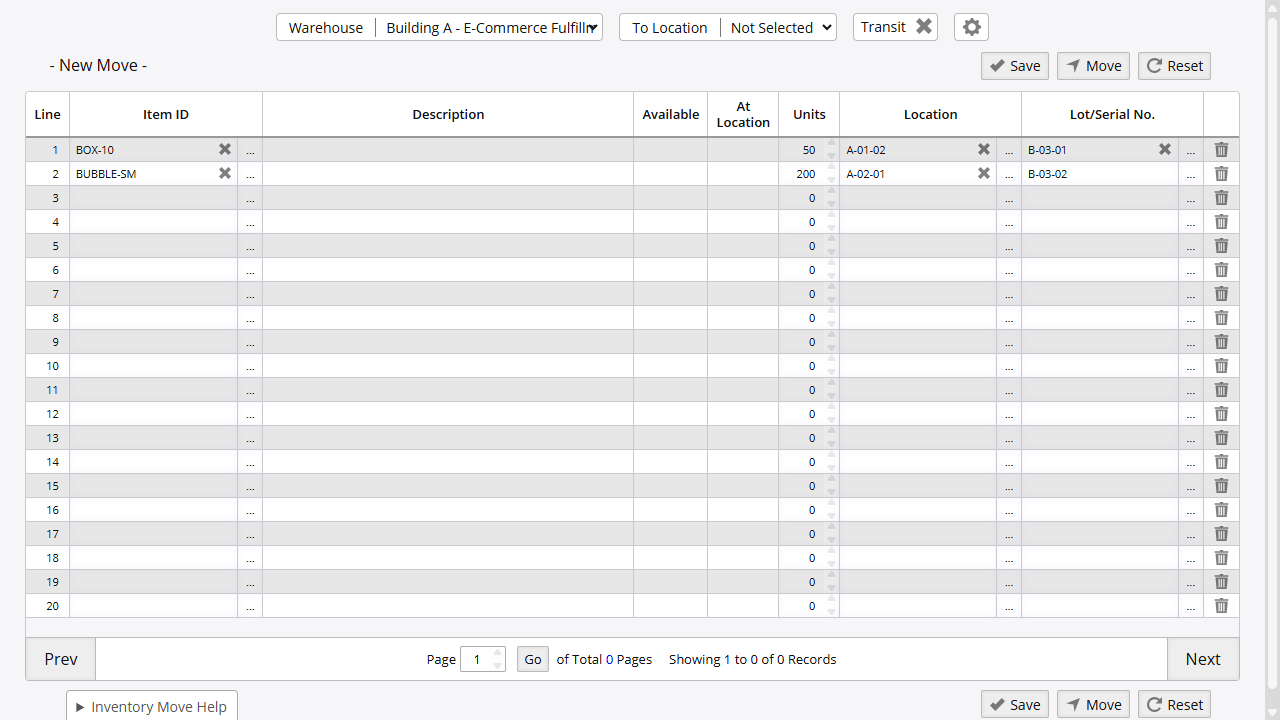Clear BOX-10 item ID with X icon
The image size is (1280, 720).
pos(225,150)
